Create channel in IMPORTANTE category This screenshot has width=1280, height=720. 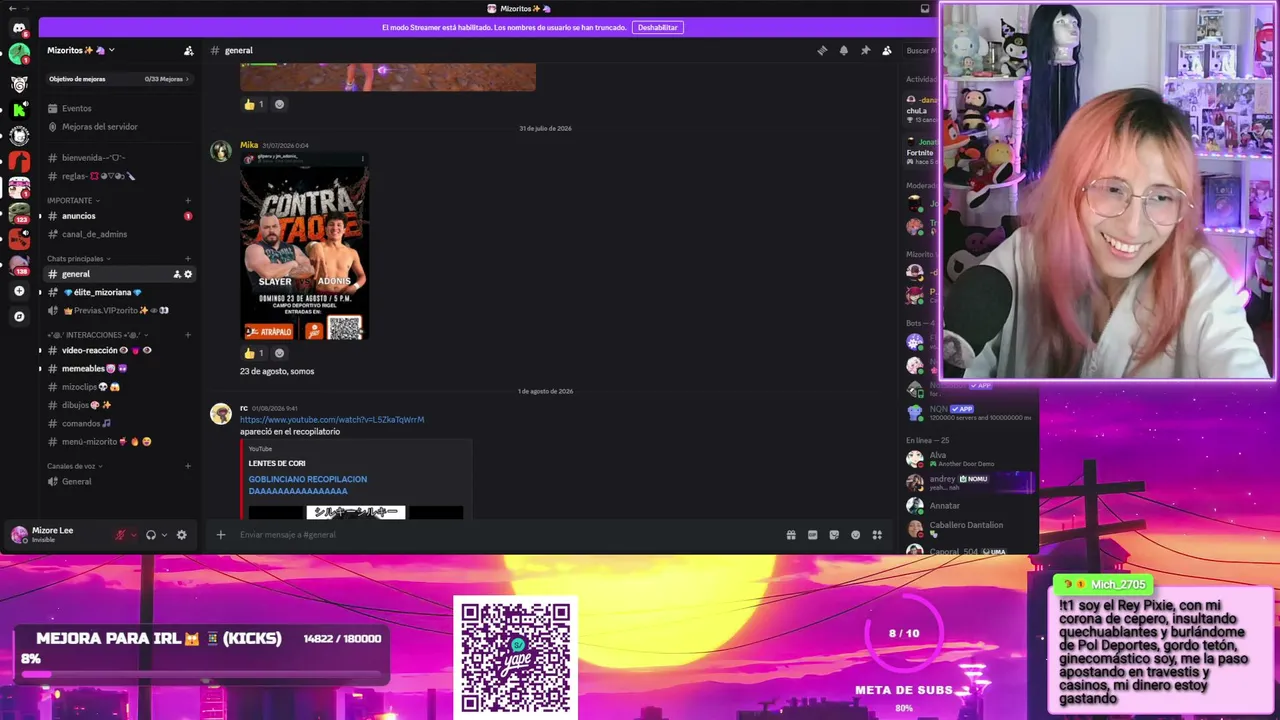188,200
